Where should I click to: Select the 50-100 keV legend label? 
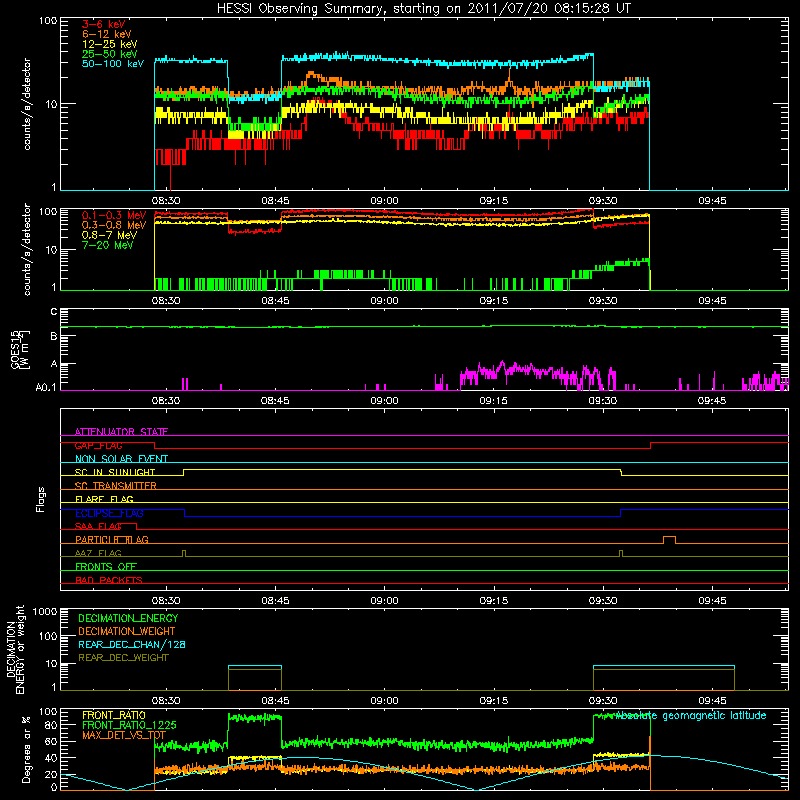pyautogui.click(x=113, y=64)
